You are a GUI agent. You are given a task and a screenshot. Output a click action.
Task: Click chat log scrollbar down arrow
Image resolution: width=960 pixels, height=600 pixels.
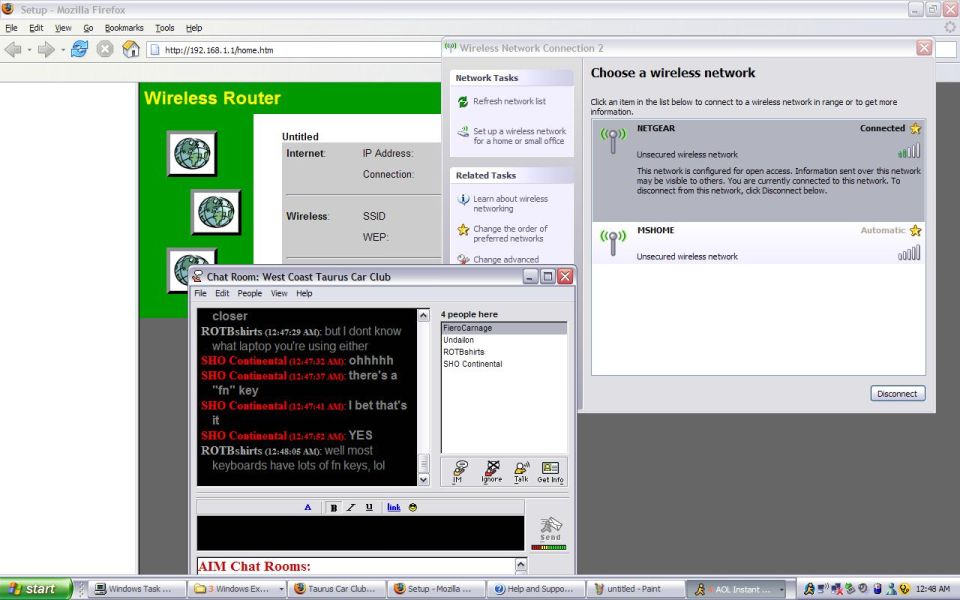424,479
